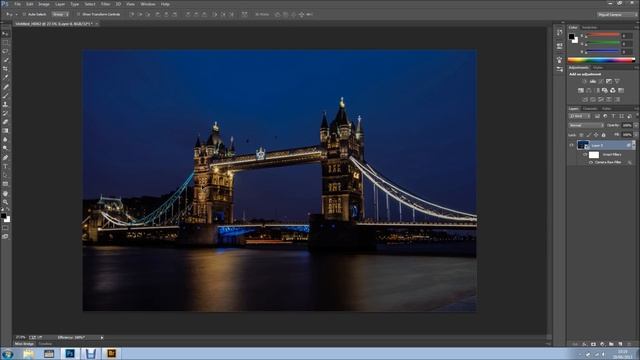Open the Normal blend mode dropdown

coord(586,125)
